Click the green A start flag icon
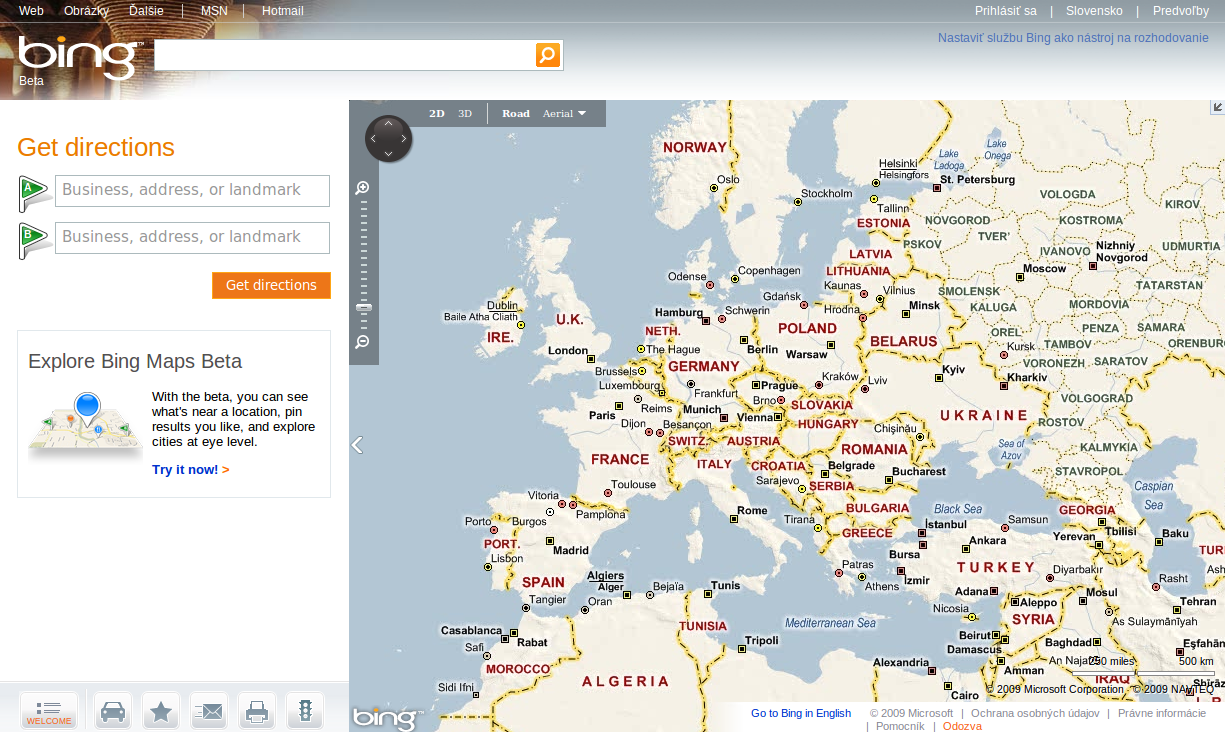The width and height of the screenshot is (1226, 732). (34, 192)
